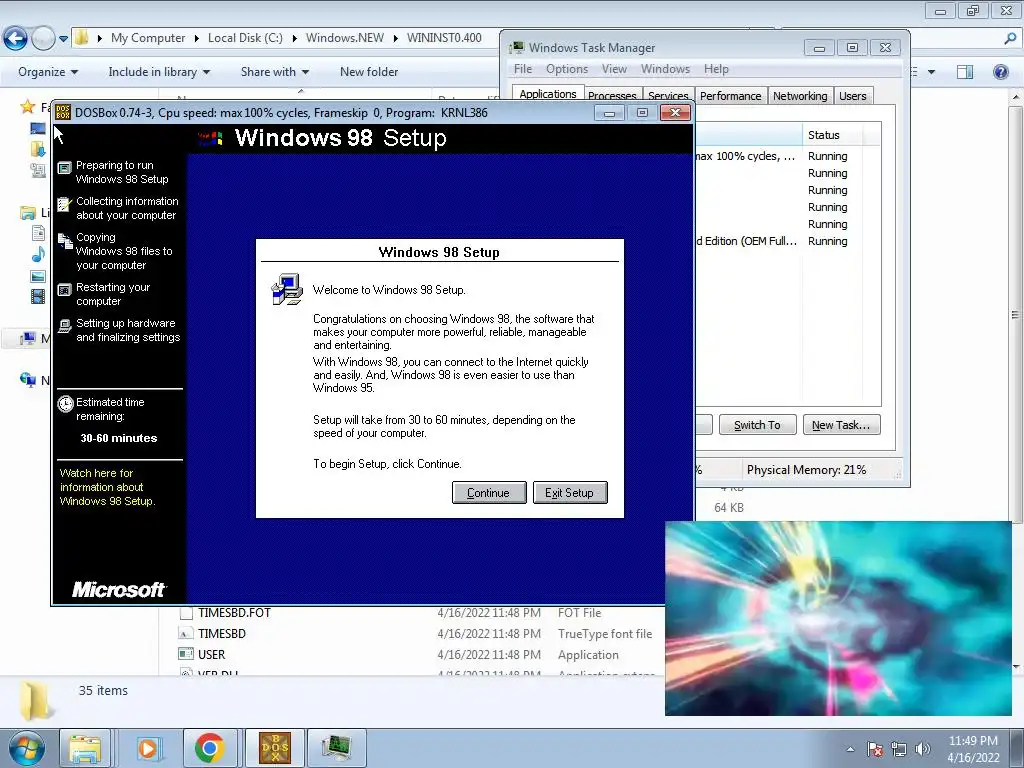1024x768 pixels.
Task: Open Options menu in Task Manager
Action: [567, 69]
